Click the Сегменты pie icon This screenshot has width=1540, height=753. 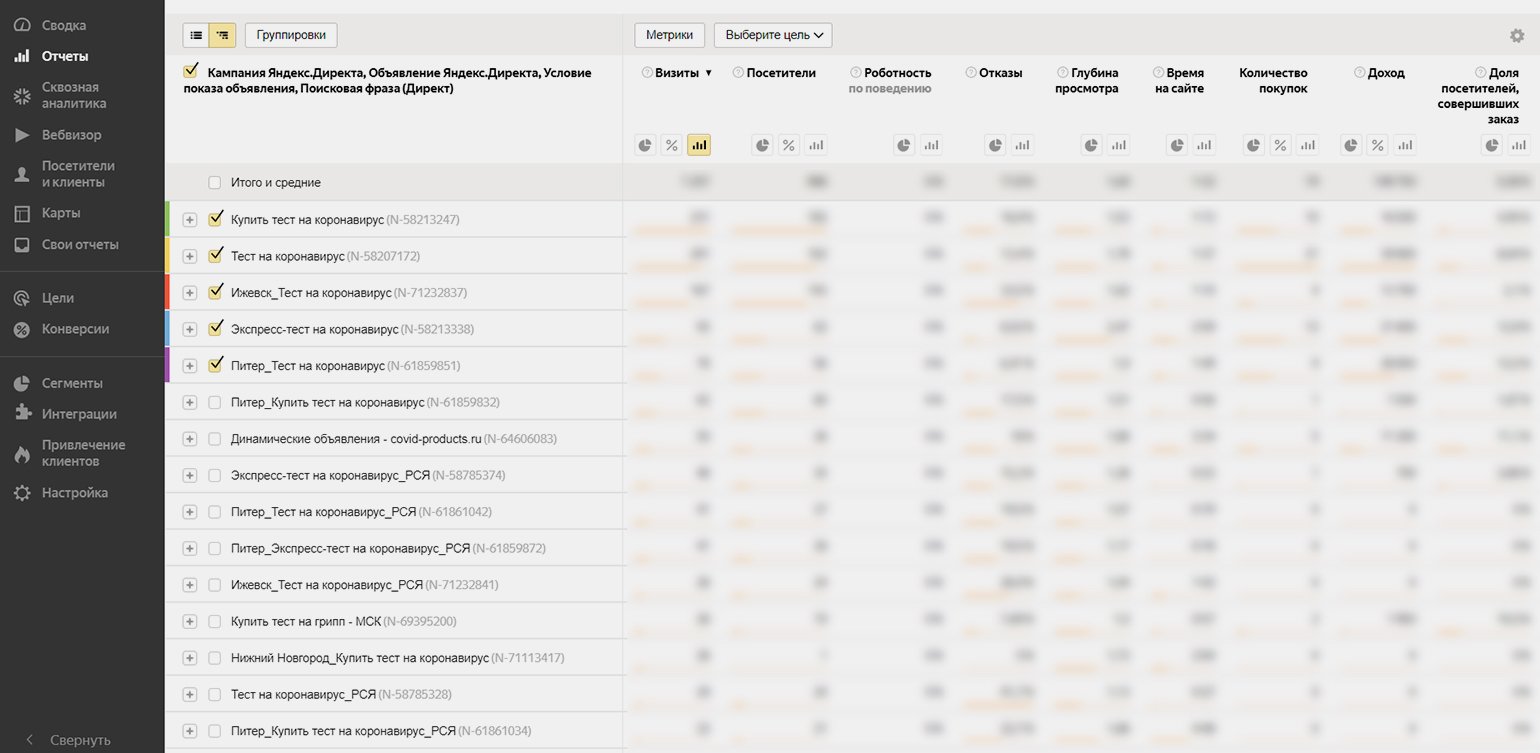pyautogui.click(x=21, y=383)
